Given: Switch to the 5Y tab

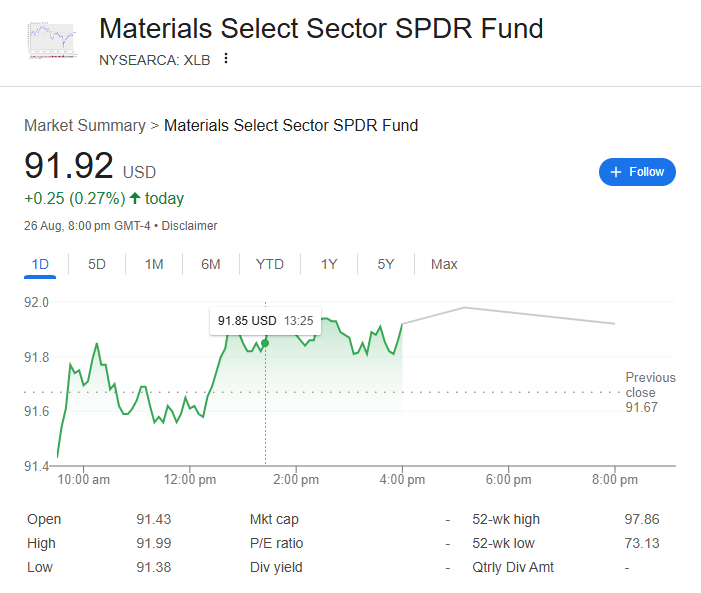Looking at the screenshot, I should 386,264.
